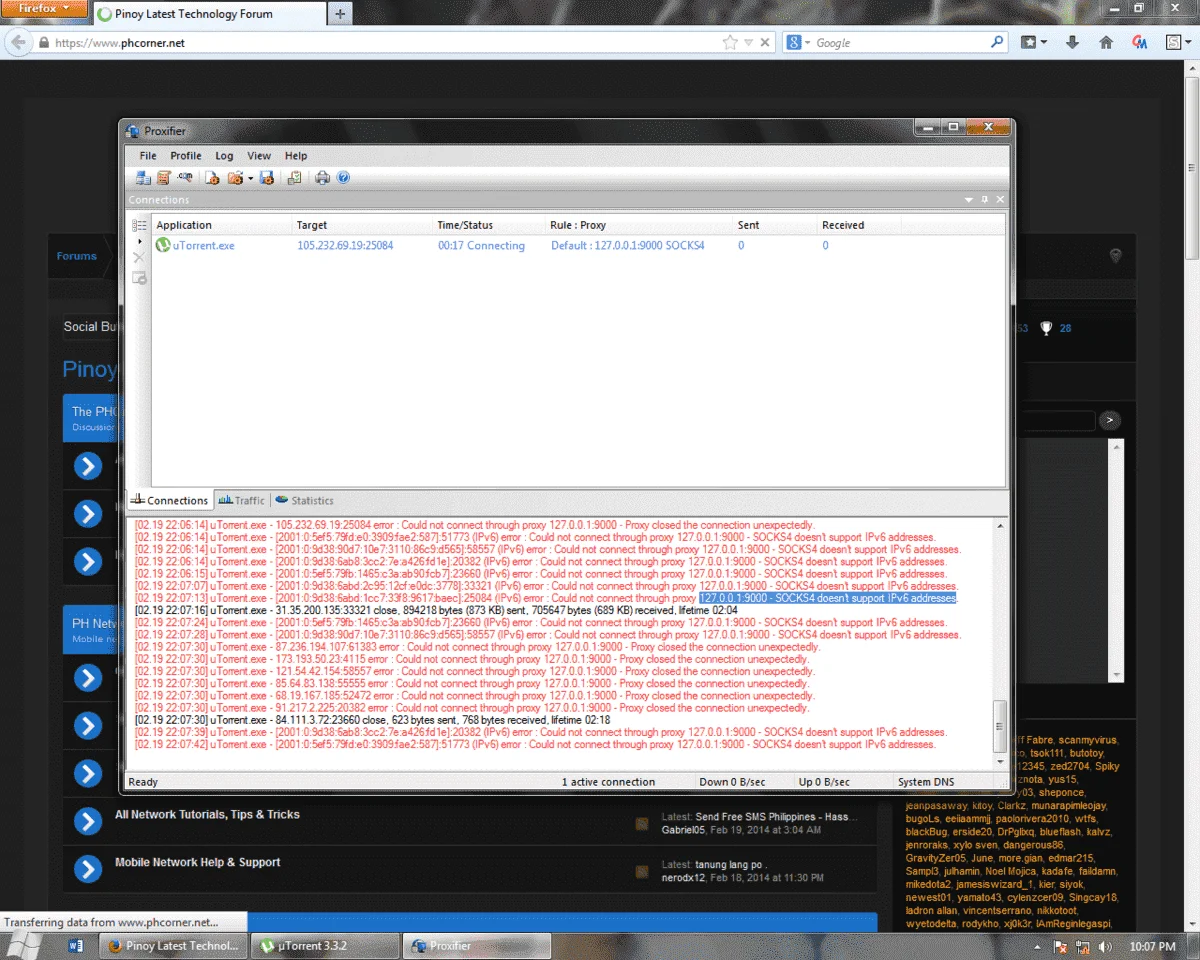1200x960 pixels.
Task: Sort by Application column header
Action: [x=221, y=225]
